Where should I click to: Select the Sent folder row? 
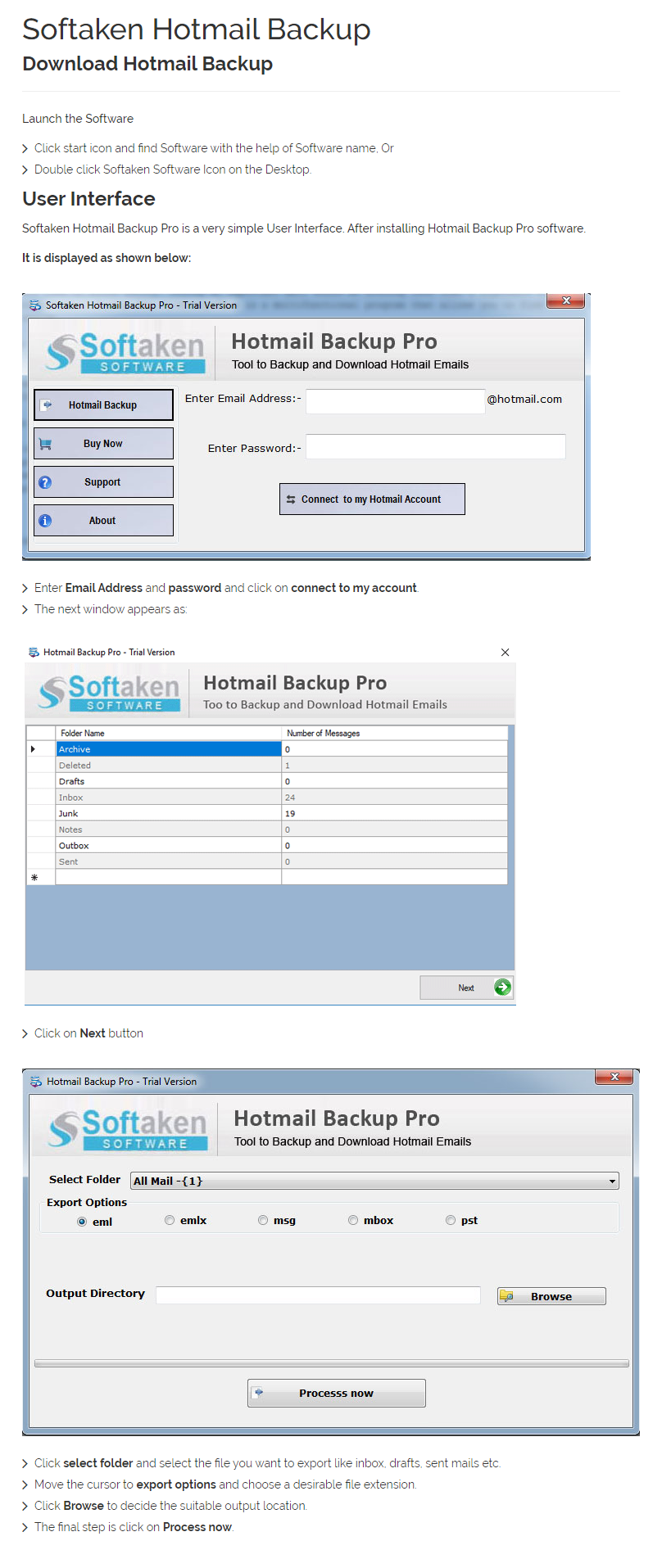(x=267, y=861)
